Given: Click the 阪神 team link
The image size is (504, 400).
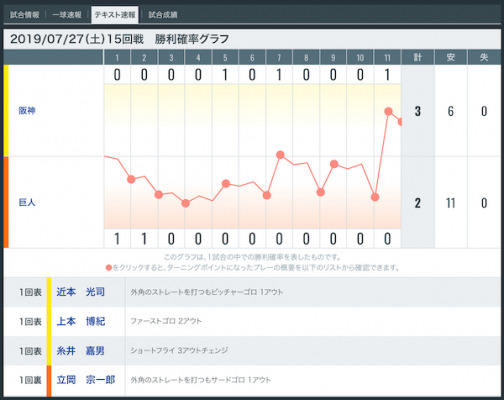Looking at the screenshot, I should click(27, 111).
